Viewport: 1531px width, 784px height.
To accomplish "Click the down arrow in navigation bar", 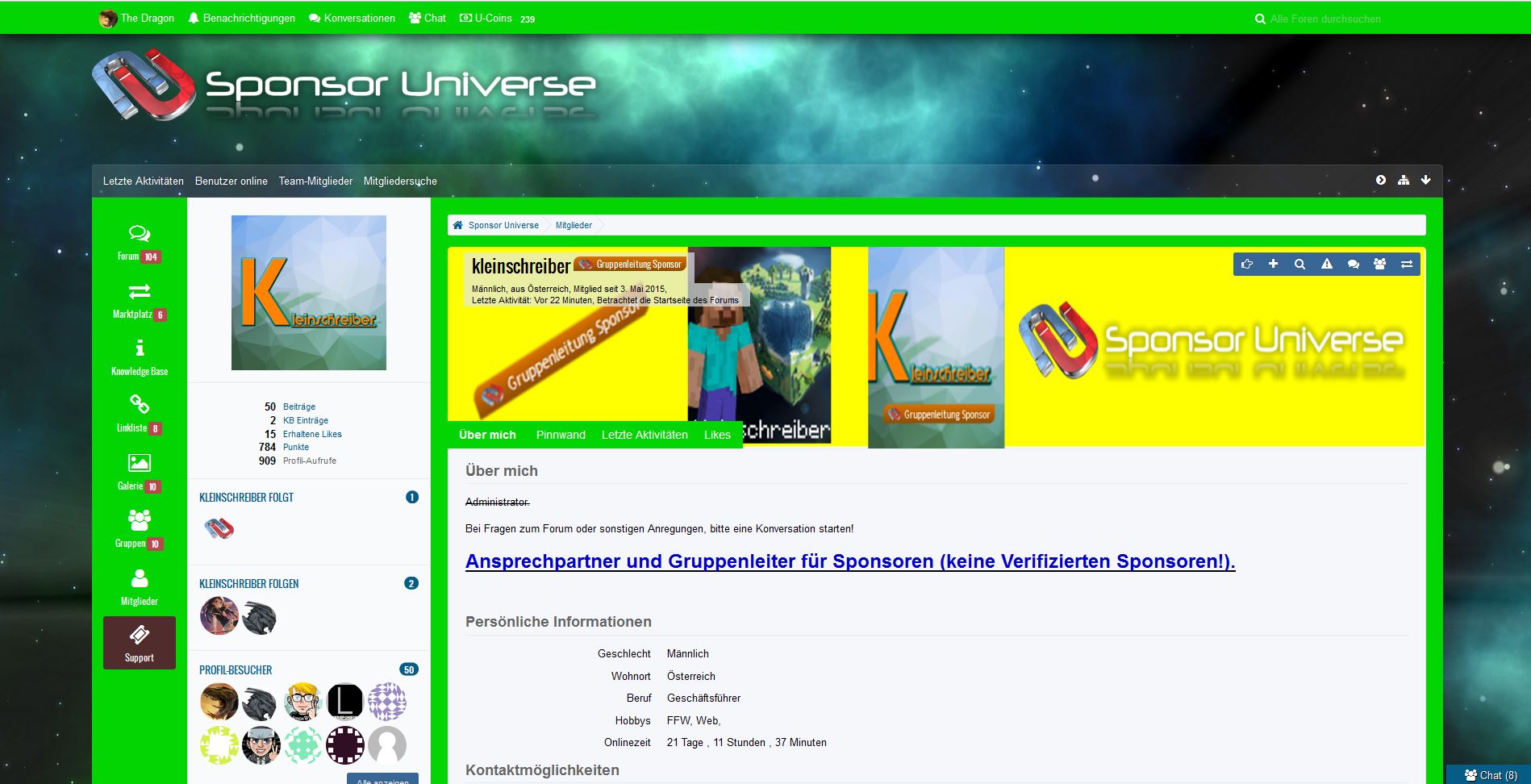I will (1425, 180).
